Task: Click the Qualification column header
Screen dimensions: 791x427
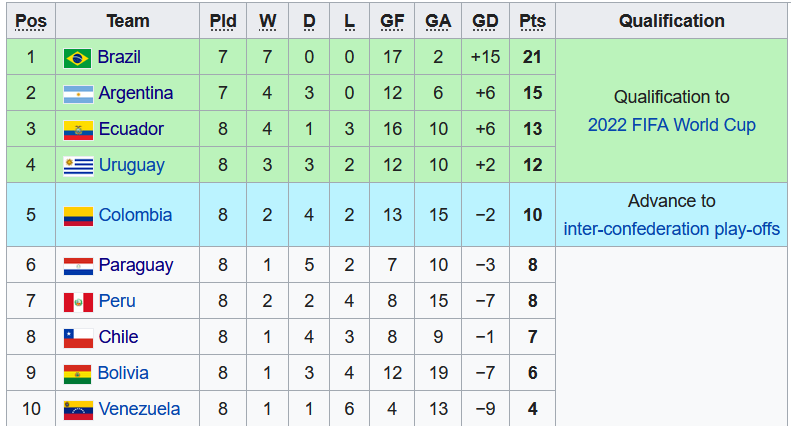Action: pos(671,21)
